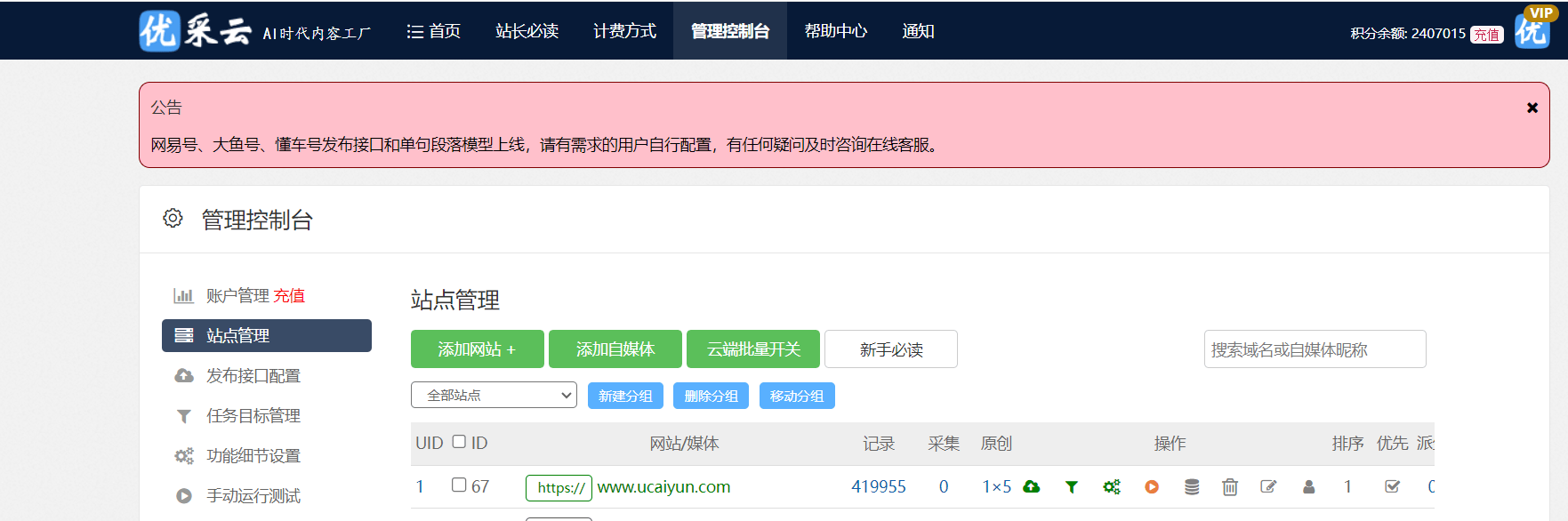This screenshot has width=1568, height=521.
Task: Check the checkbox for site ID 67
Action: tap(459, 485)
